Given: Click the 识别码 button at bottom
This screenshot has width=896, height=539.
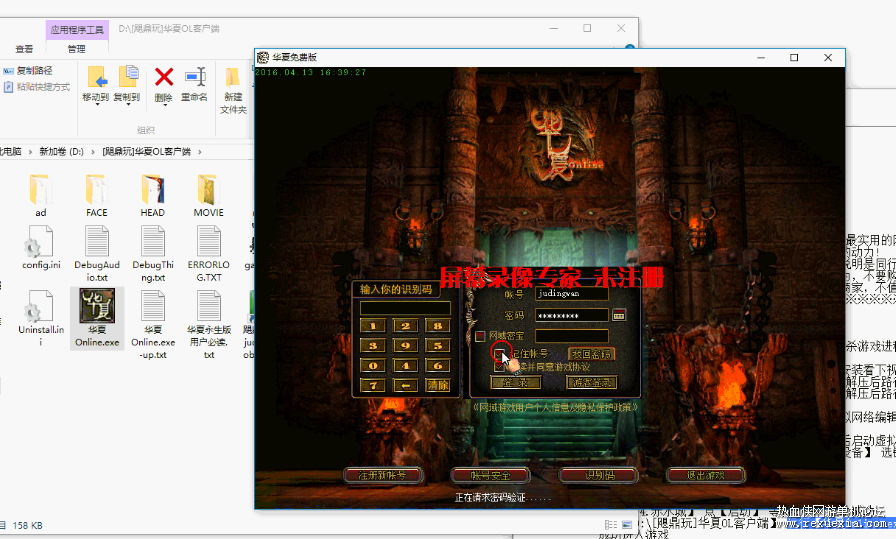Looking at the screenshot, I should click(598, 475).
